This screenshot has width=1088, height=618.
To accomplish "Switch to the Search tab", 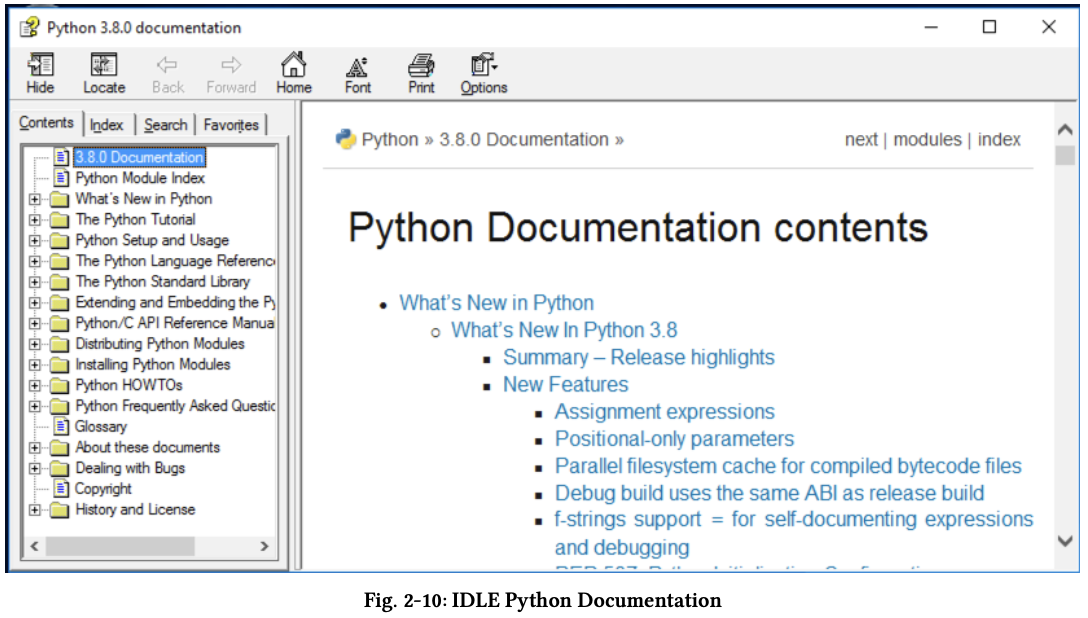I will click(x=165, y=125).
